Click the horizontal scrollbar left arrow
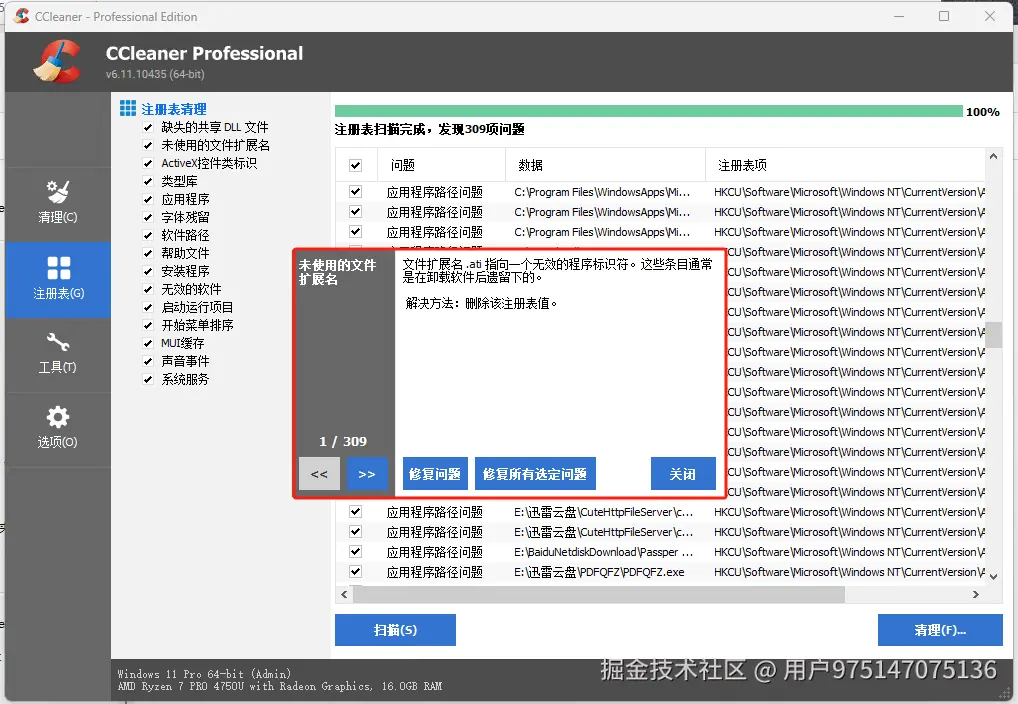This screenshot has width=1018, height=704. (344, 594)
